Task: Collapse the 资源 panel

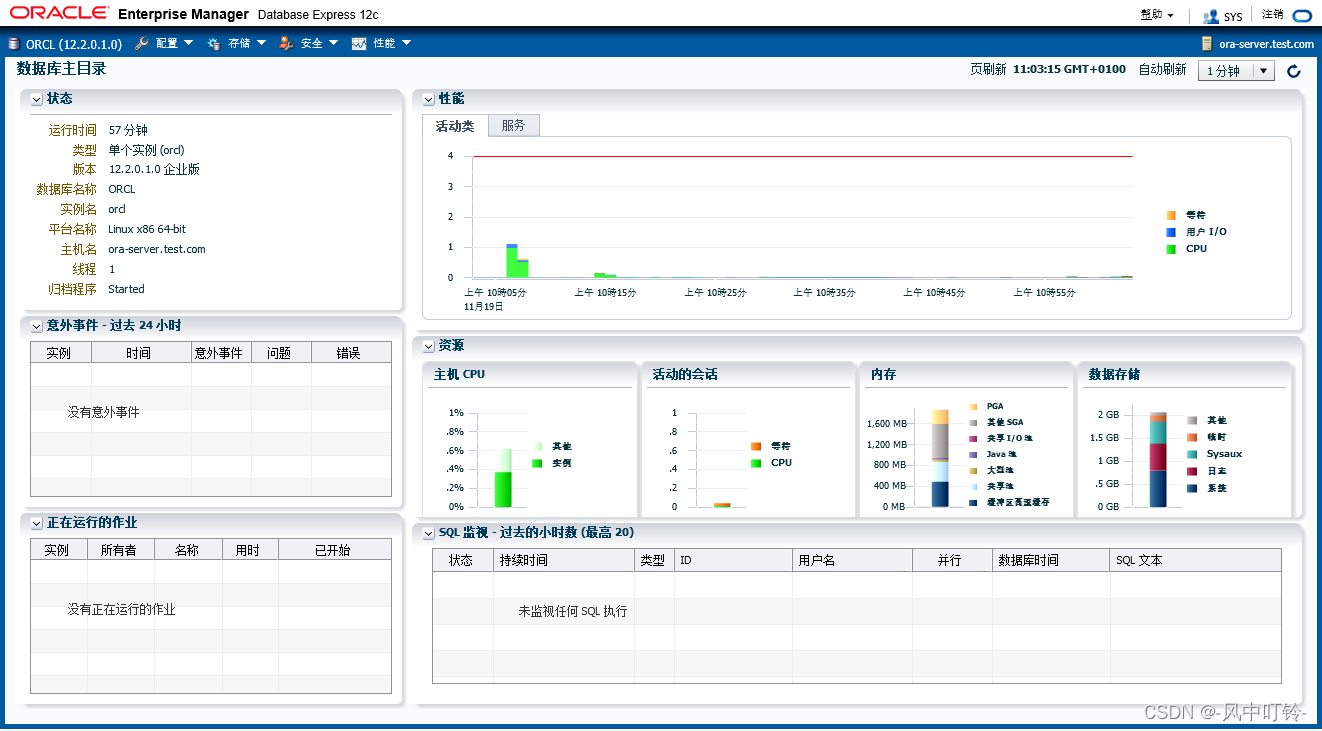Action: pos(429,346)
